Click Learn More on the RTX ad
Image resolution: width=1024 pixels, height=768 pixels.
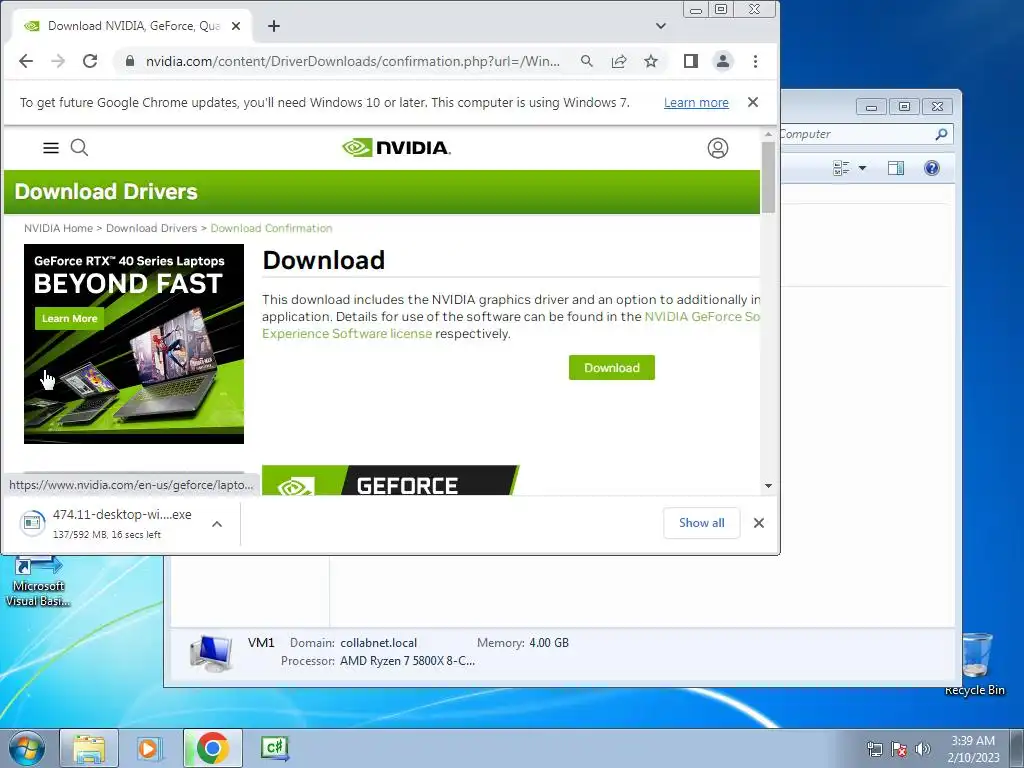point(69,319)
